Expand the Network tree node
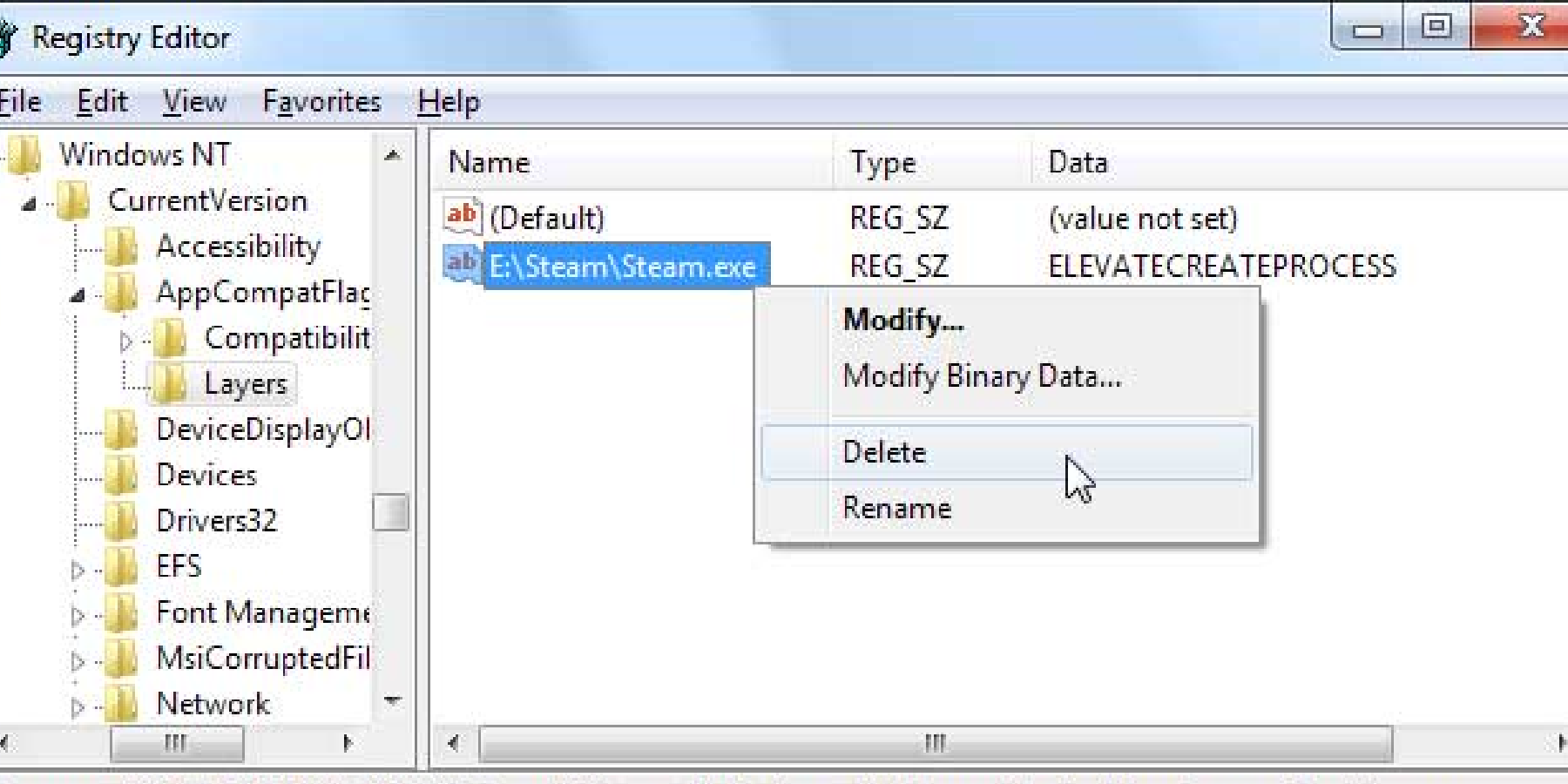Viewport: 1568px width, 784px height. (x=78, y=706)
